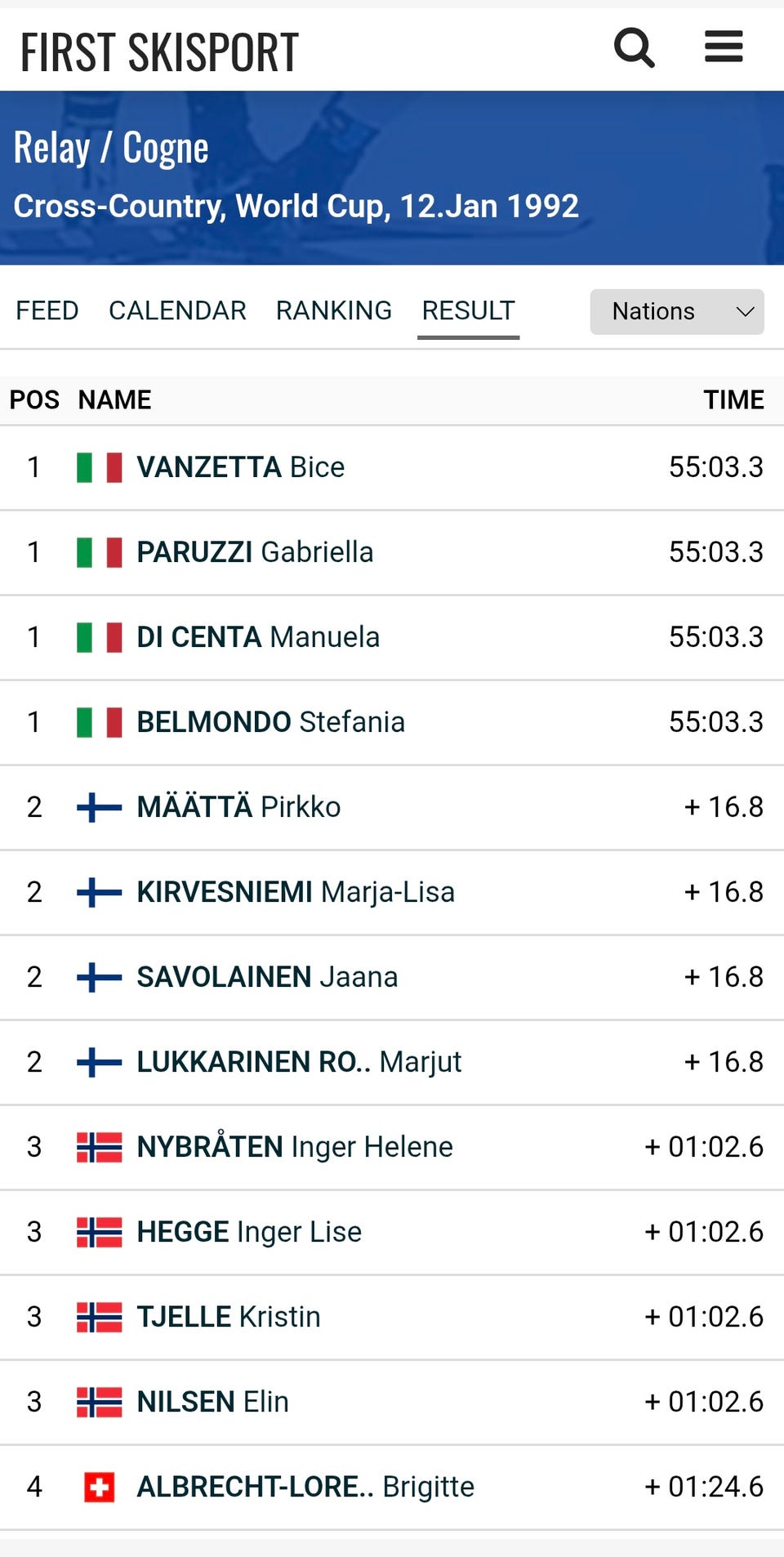Click the Finnish flag beside SAVOLAINEN Jaana

click(100, 978)
